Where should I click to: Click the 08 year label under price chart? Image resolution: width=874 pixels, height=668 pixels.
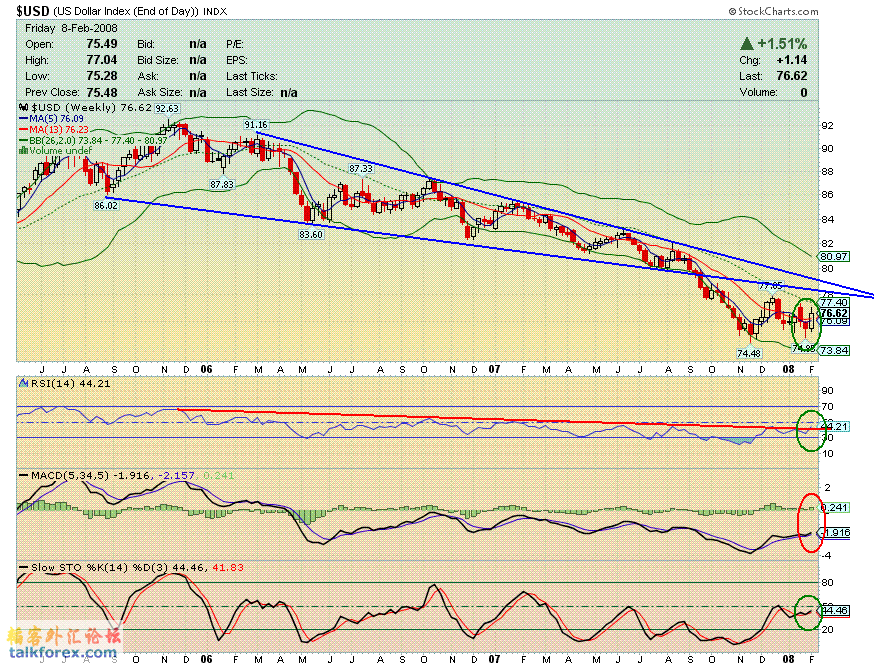click(788, 369)
